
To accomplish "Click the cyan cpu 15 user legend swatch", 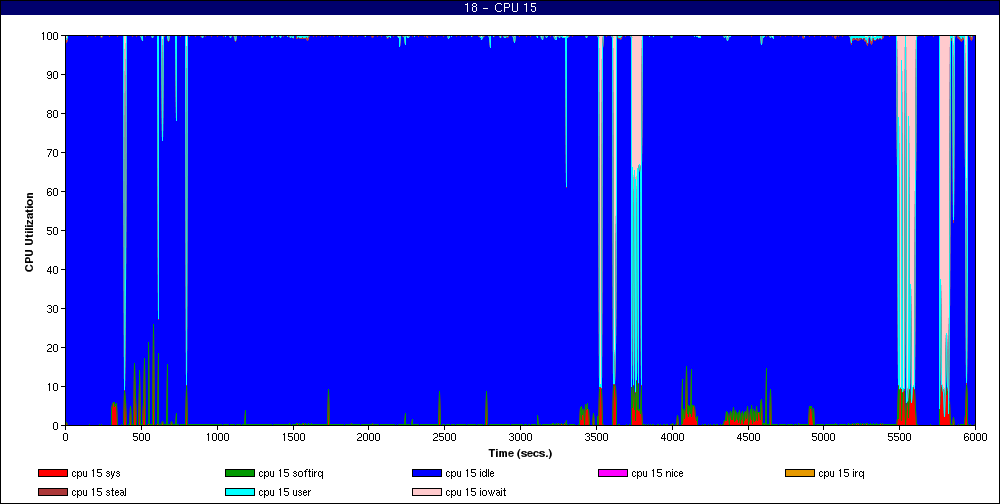I will 240,493.
